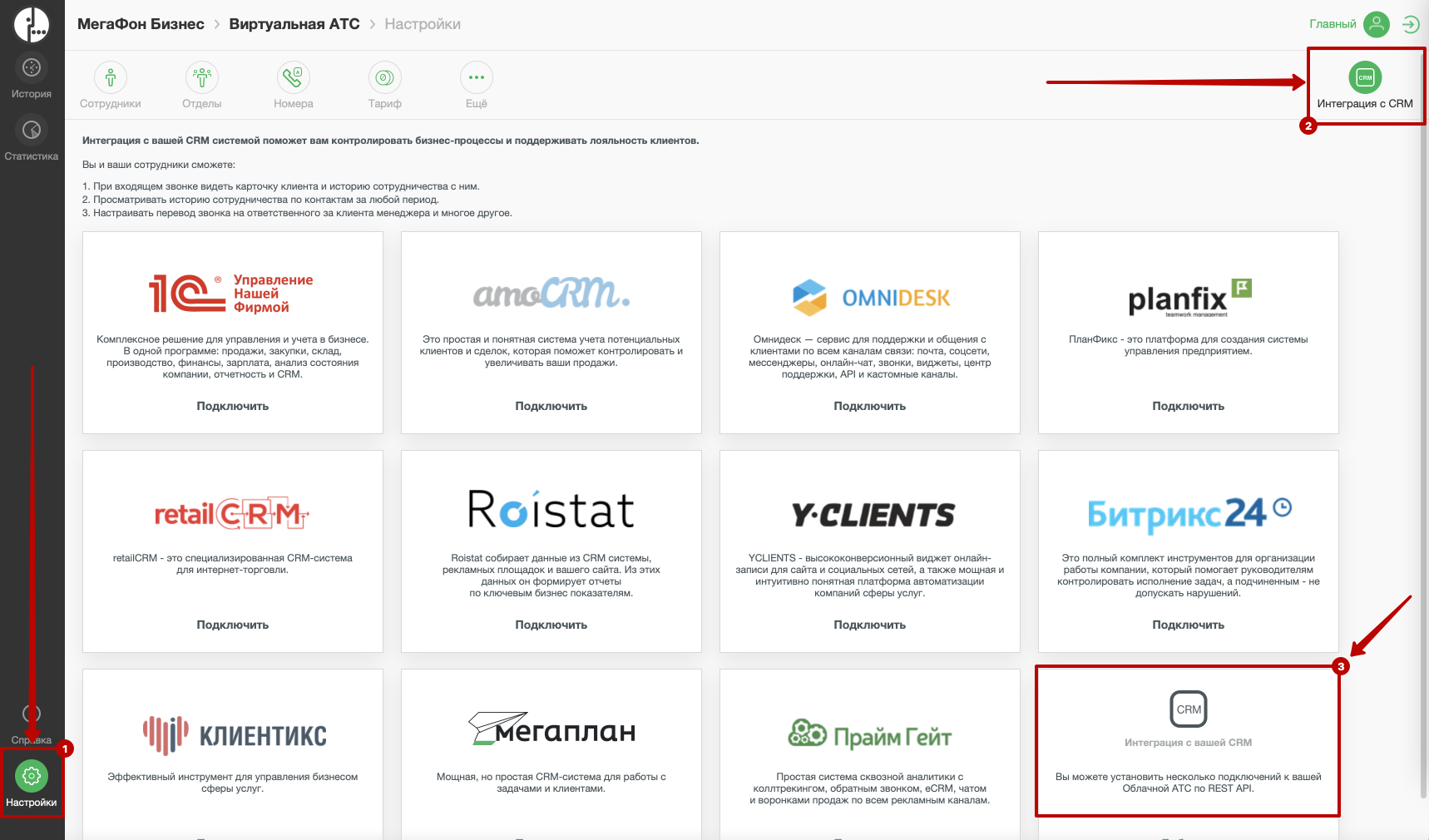Connect ПланФикс via Подключить

[1189, 406]
